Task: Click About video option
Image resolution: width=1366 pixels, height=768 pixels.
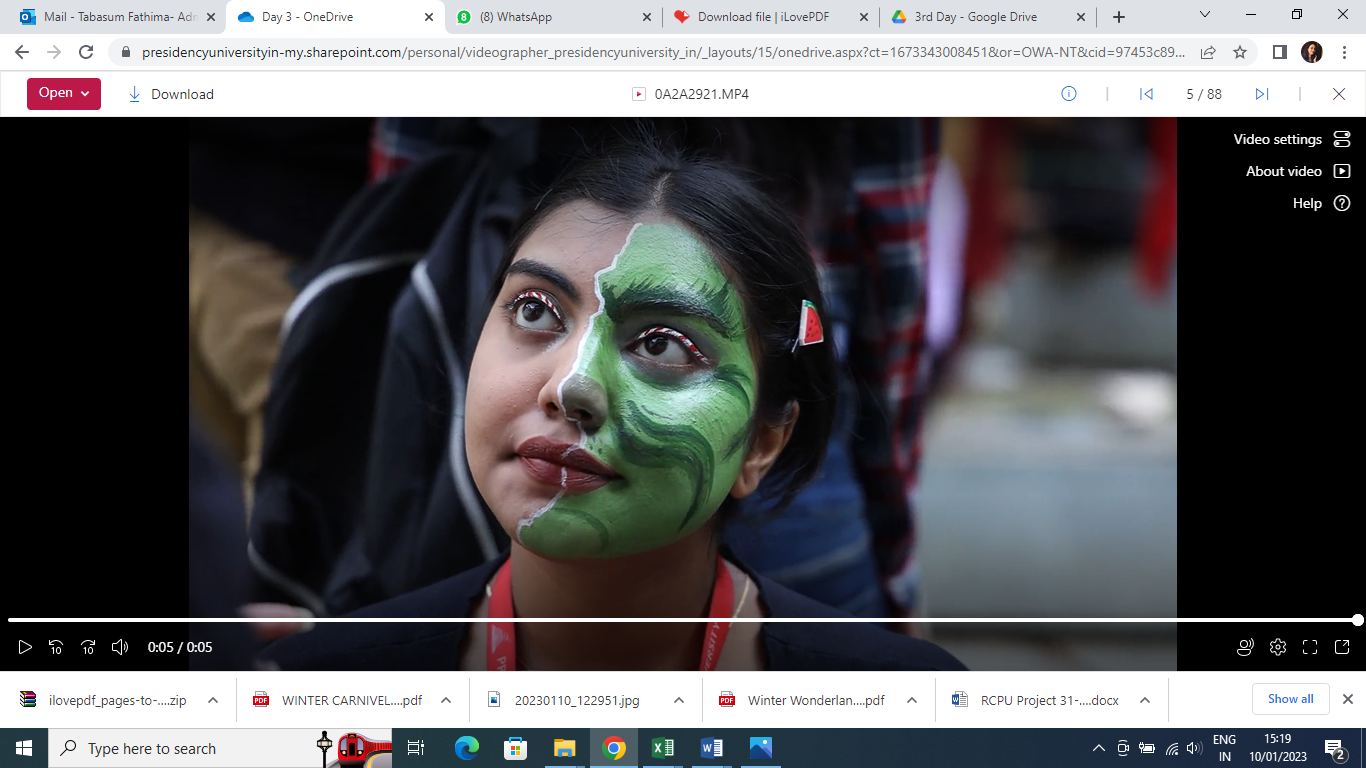Action: pos(1297,171)
